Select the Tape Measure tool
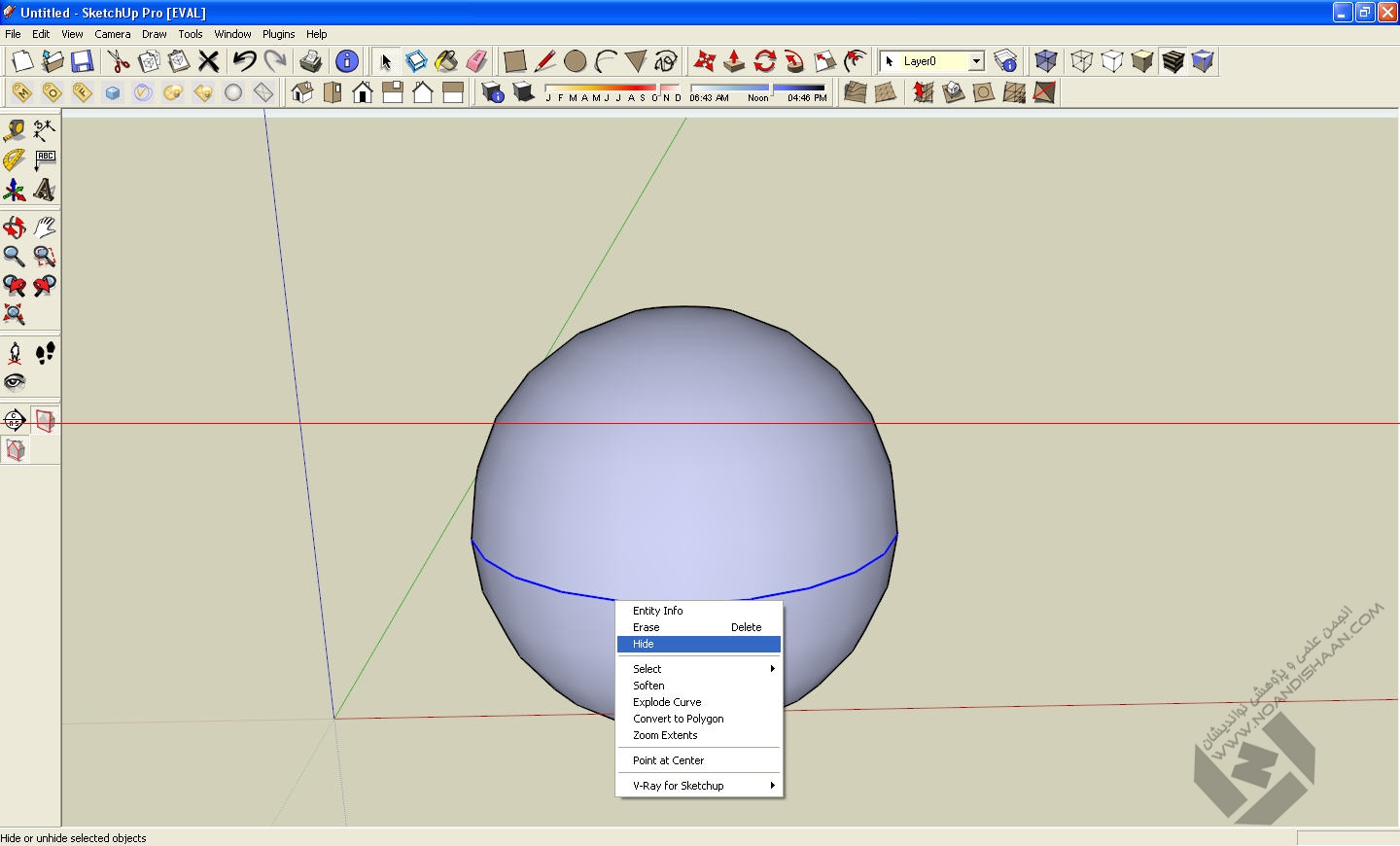Viewport: 1400px width, 846px height. pyautogui.click(x=14, y=130)
